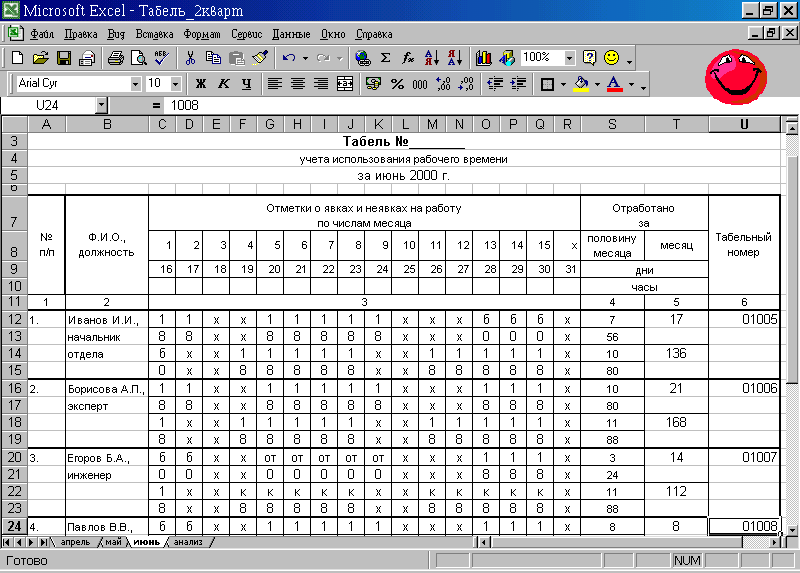This screenshot has width=800, height=573.
Task: Click the Open folder icon
Action: click(40, 58)
